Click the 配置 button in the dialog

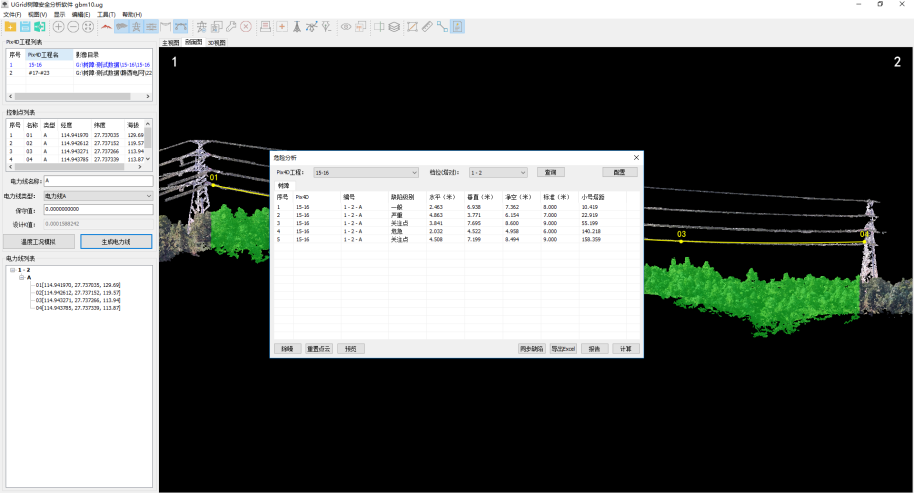[620, 172]
